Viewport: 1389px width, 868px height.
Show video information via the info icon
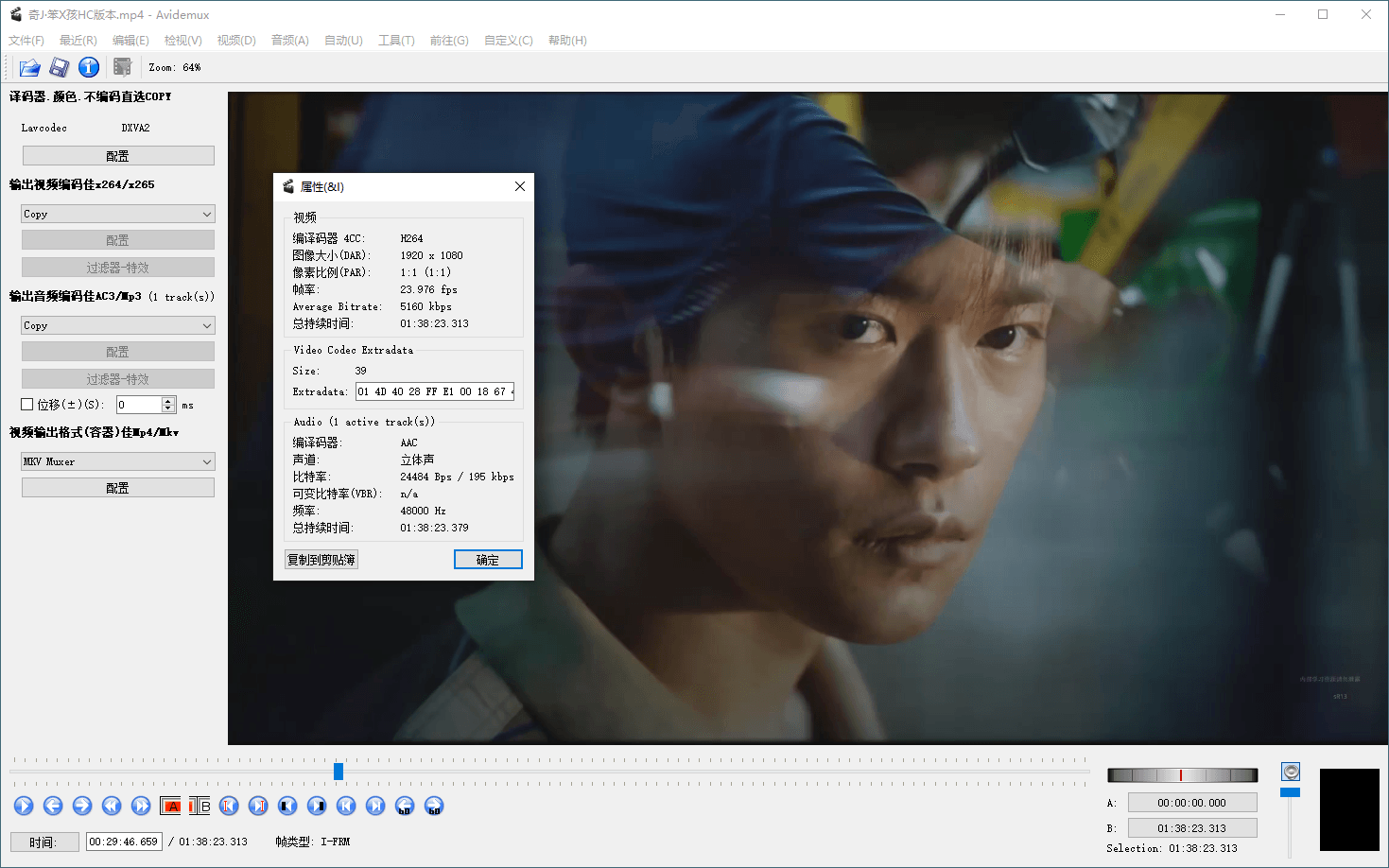click(x=88, y=66)
